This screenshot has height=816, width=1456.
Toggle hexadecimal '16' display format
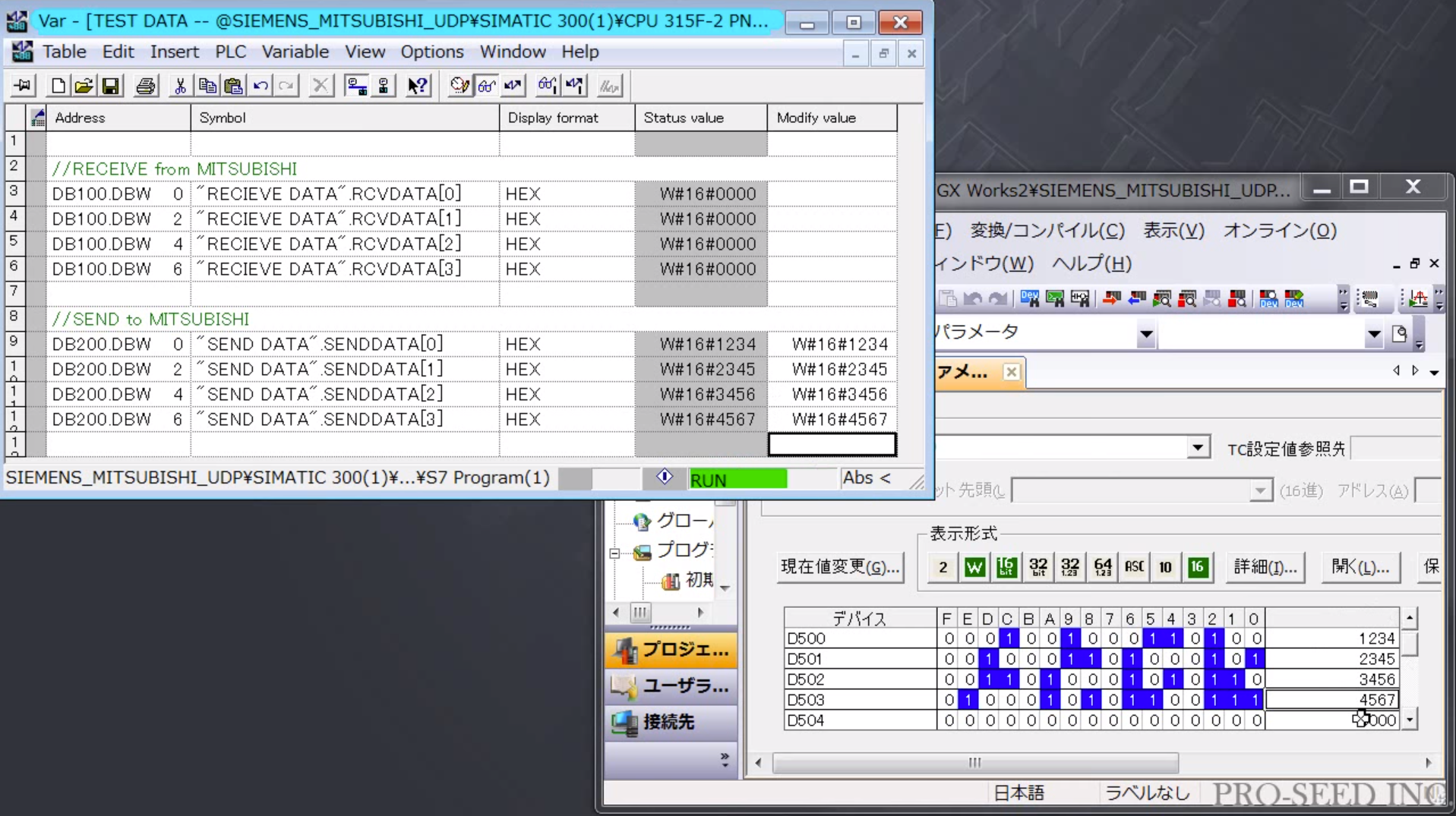1198,567
